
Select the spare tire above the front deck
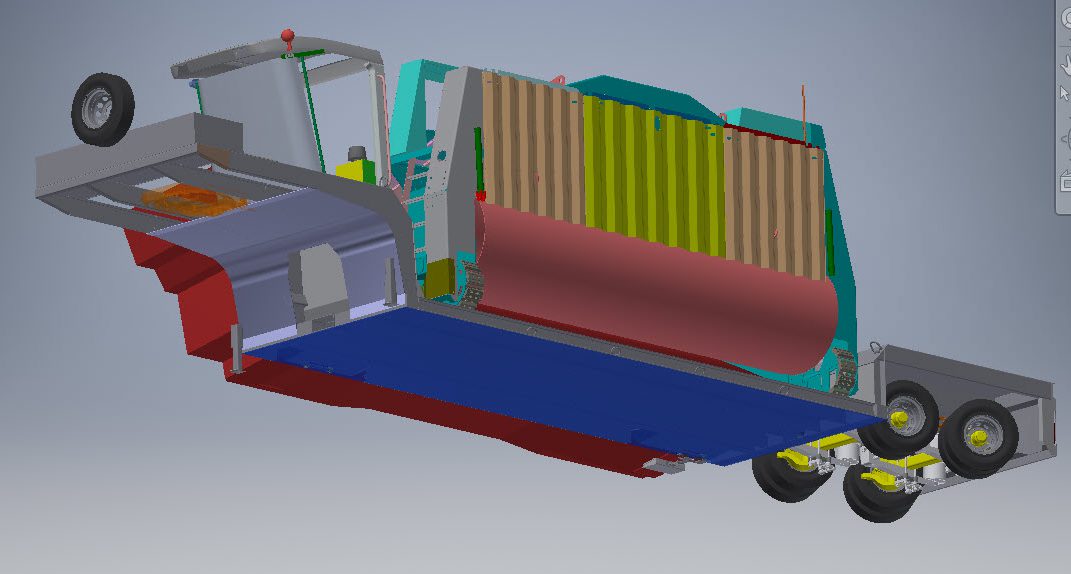coord(102,109)
